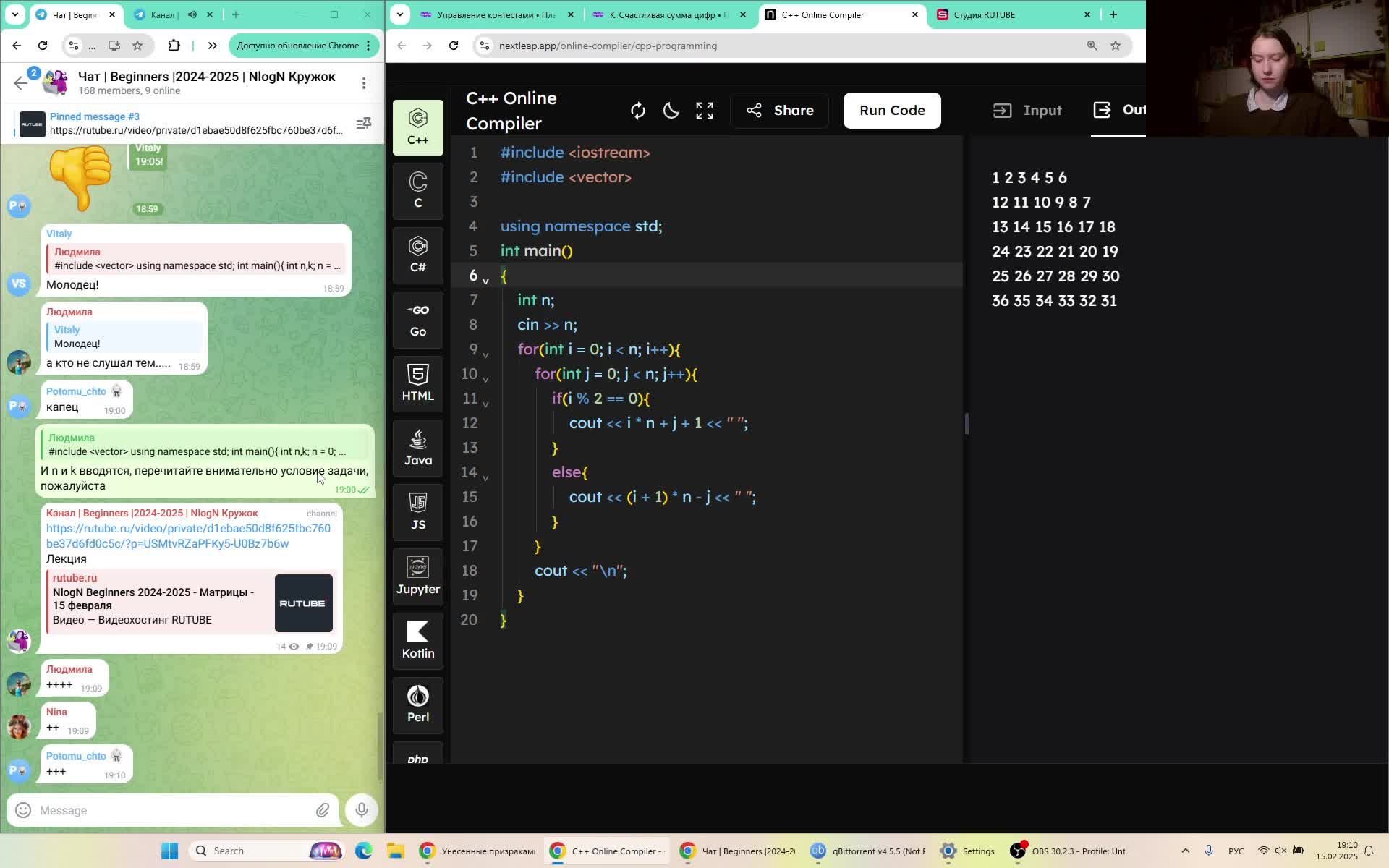Switch to Студия RUTUBE browser tab

(x=984, y=14)
